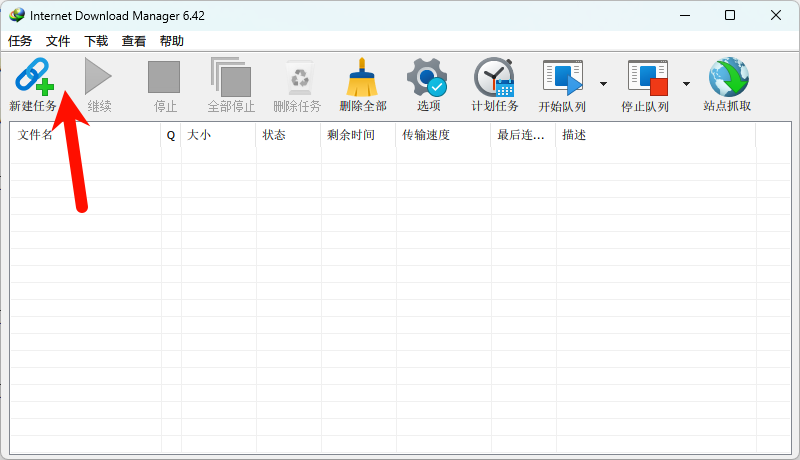Expand the 停止队列 dropdown arrow
The image size is (800, 460).
point(687,84)
